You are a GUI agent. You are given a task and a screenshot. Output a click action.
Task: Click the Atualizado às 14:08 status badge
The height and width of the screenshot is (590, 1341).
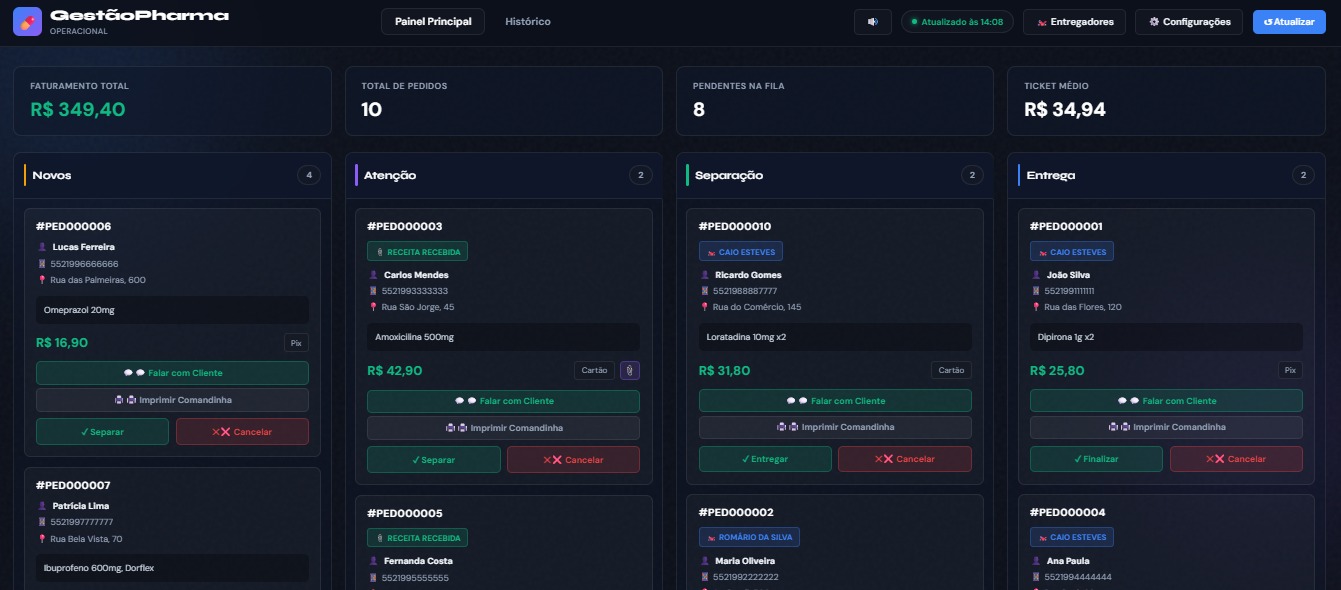[958, 22]
